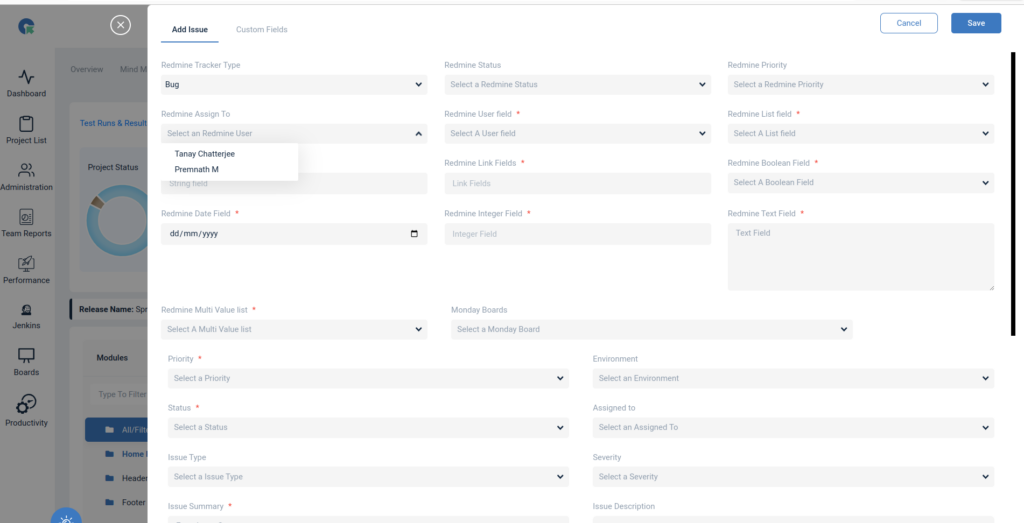Close the Add Issue panel with X icon
The width and height of the screenshot is (1024, 523).
pos(120,25)
